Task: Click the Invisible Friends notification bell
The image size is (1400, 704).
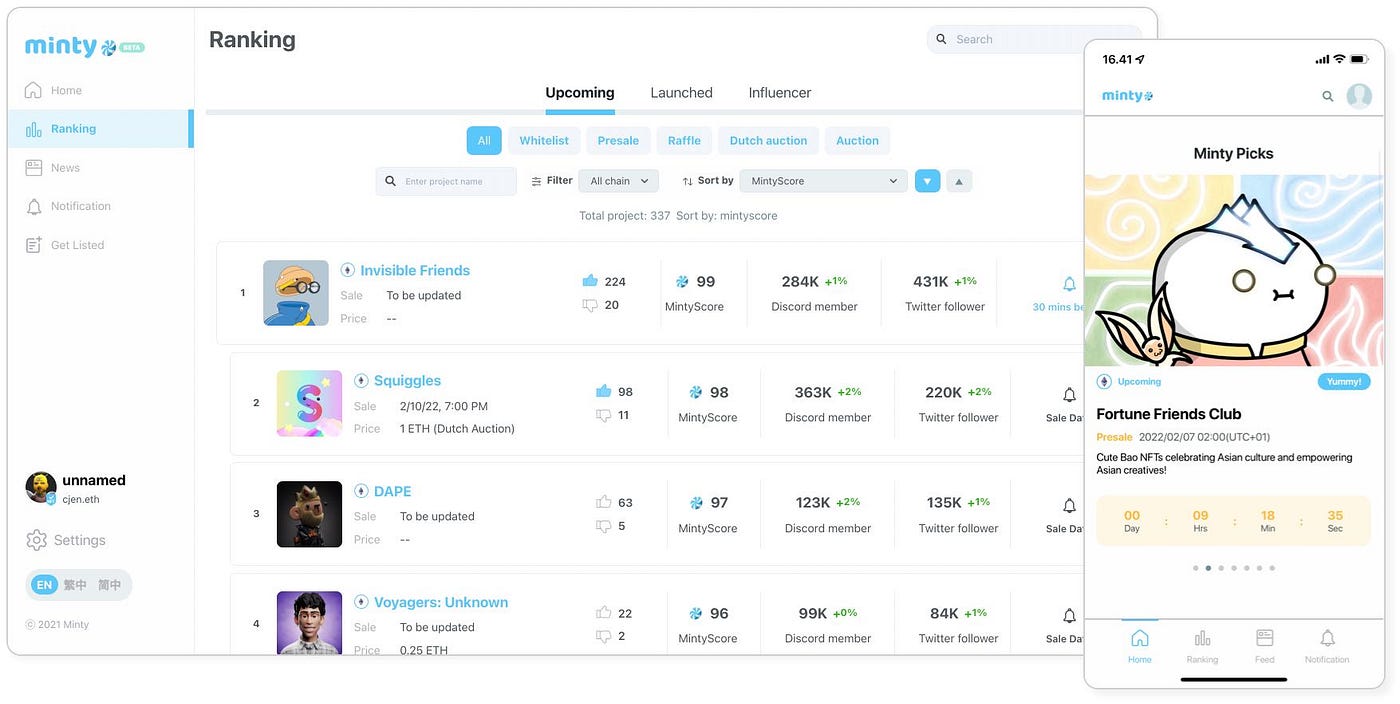Action: click(1069, 284)
